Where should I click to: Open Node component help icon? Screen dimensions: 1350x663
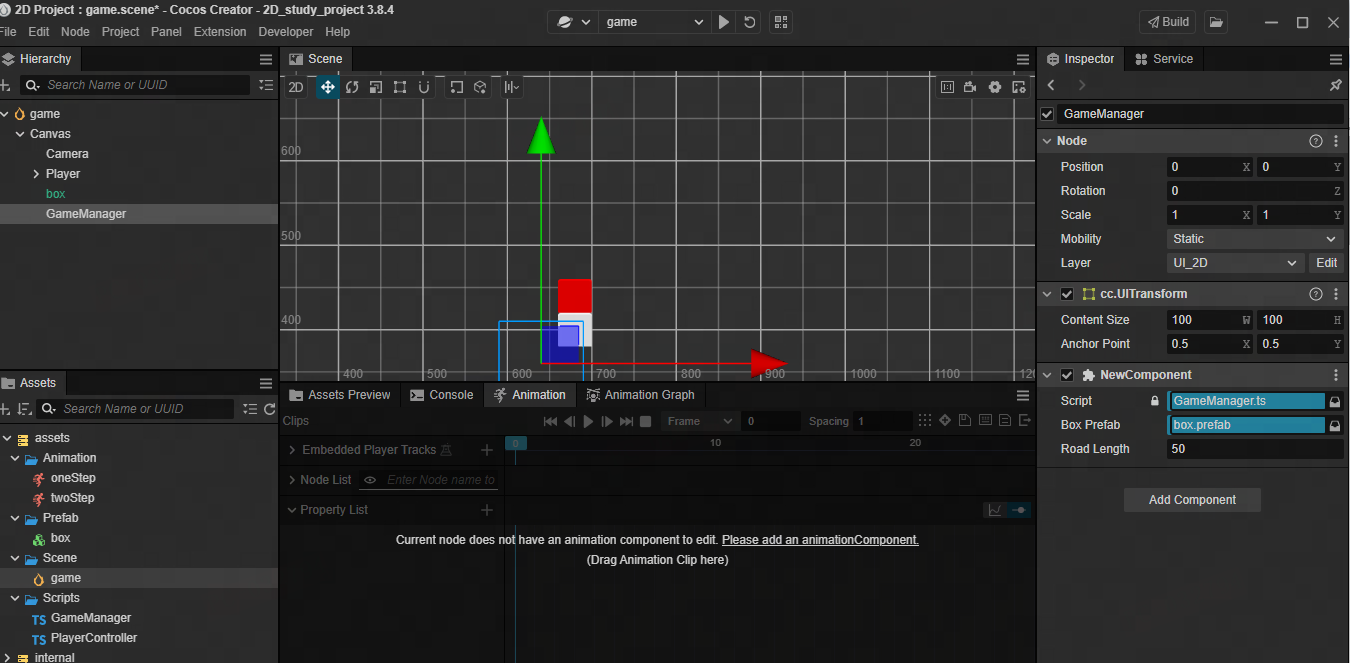tap(1316, 141)
